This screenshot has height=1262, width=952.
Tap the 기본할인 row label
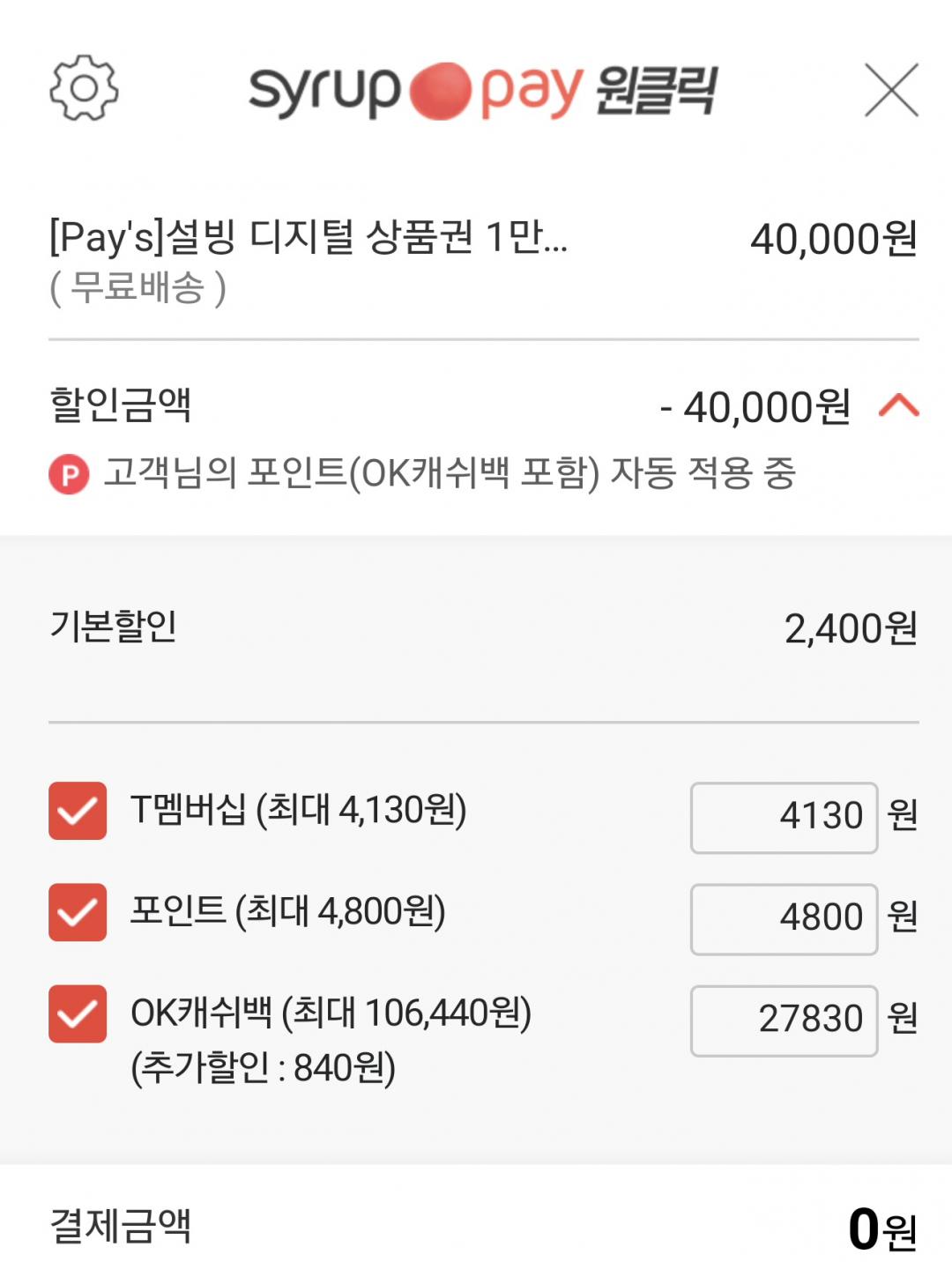pos(114,627)
